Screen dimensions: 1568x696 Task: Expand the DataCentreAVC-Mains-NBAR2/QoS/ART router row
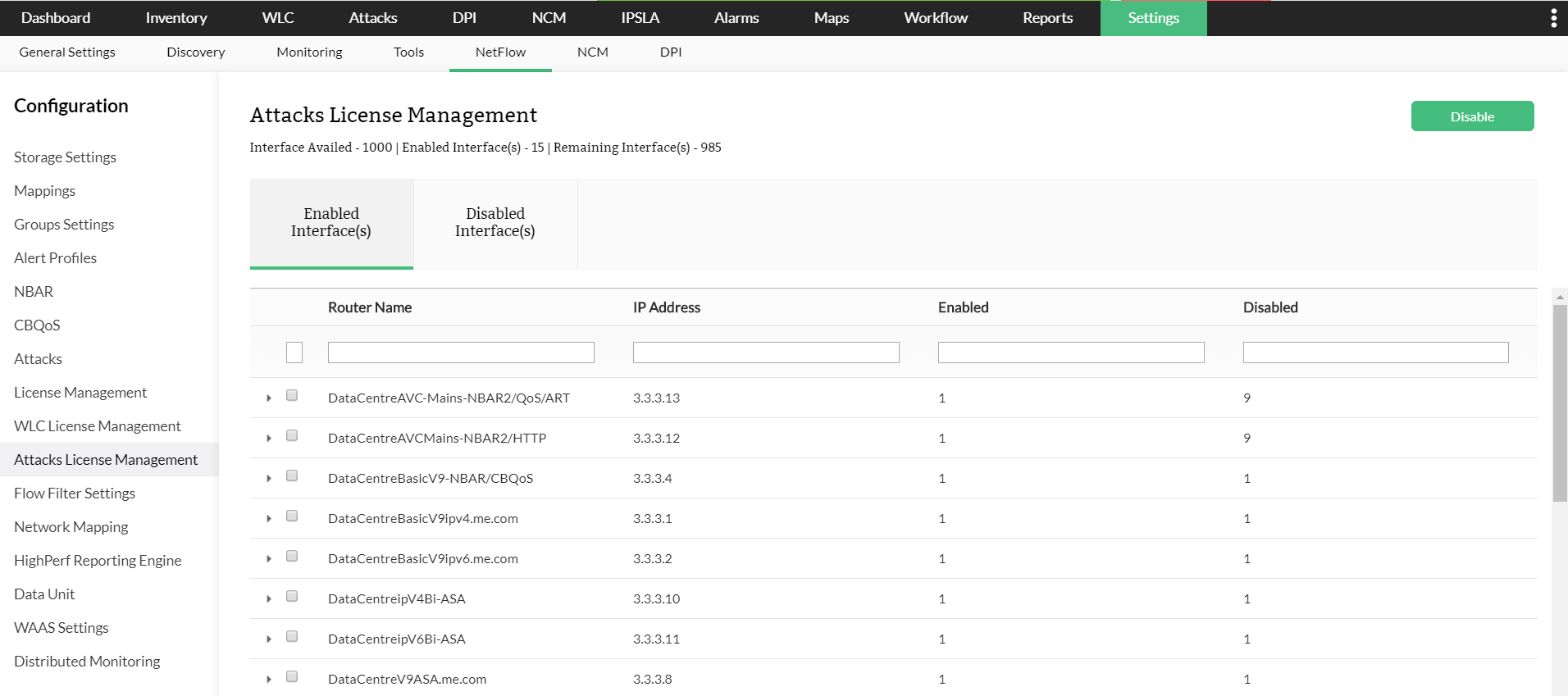[x=269, y=398]
